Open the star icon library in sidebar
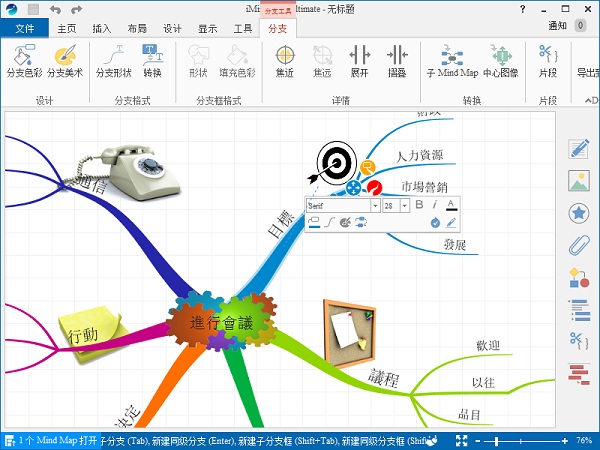 577,212
